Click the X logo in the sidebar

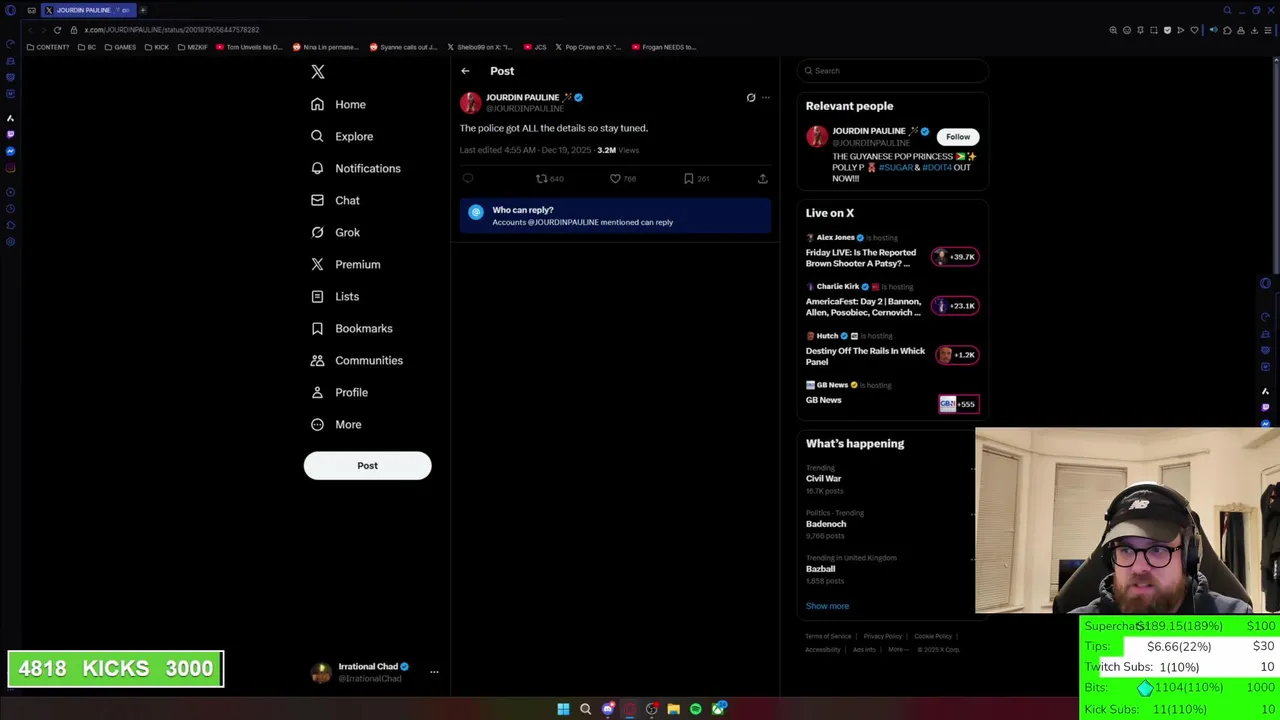[318, 72]
